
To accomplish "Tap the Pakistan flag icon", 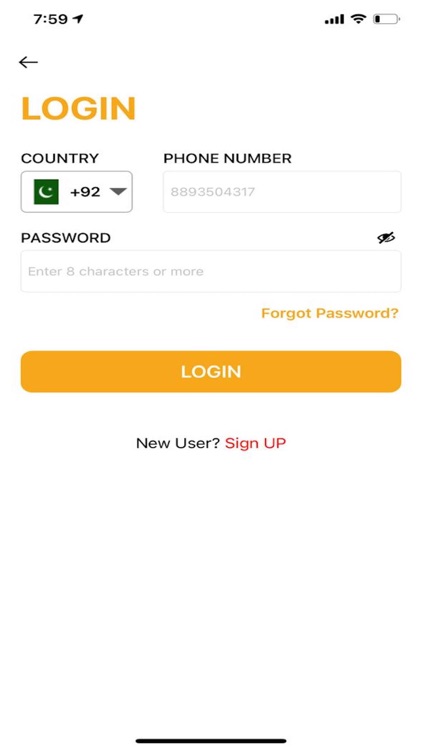I will (x=46, y=192).
